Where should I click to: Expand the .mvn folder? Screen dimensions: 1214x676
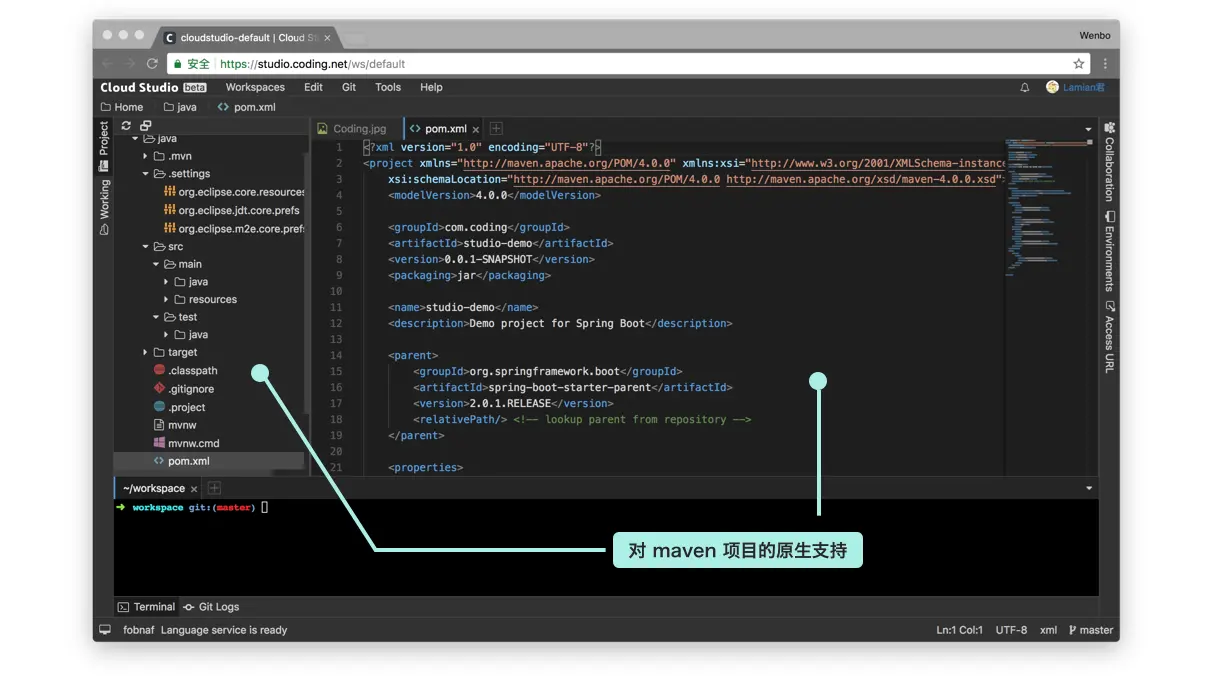(145, 156)
